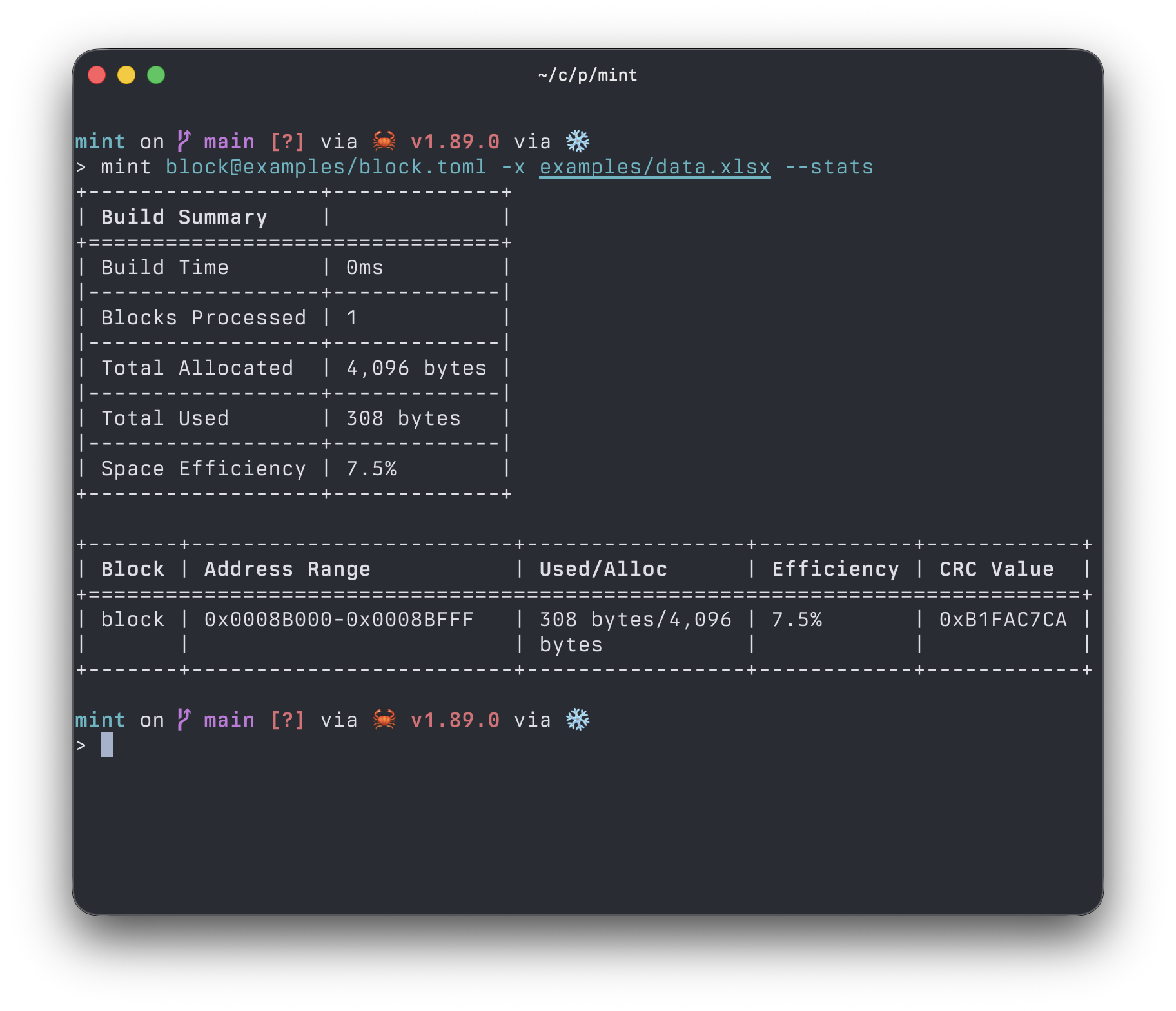Click the 4,096 bytes Total Allocated value
This screenshot has height=1011, width=1176.
click(416, 368)
